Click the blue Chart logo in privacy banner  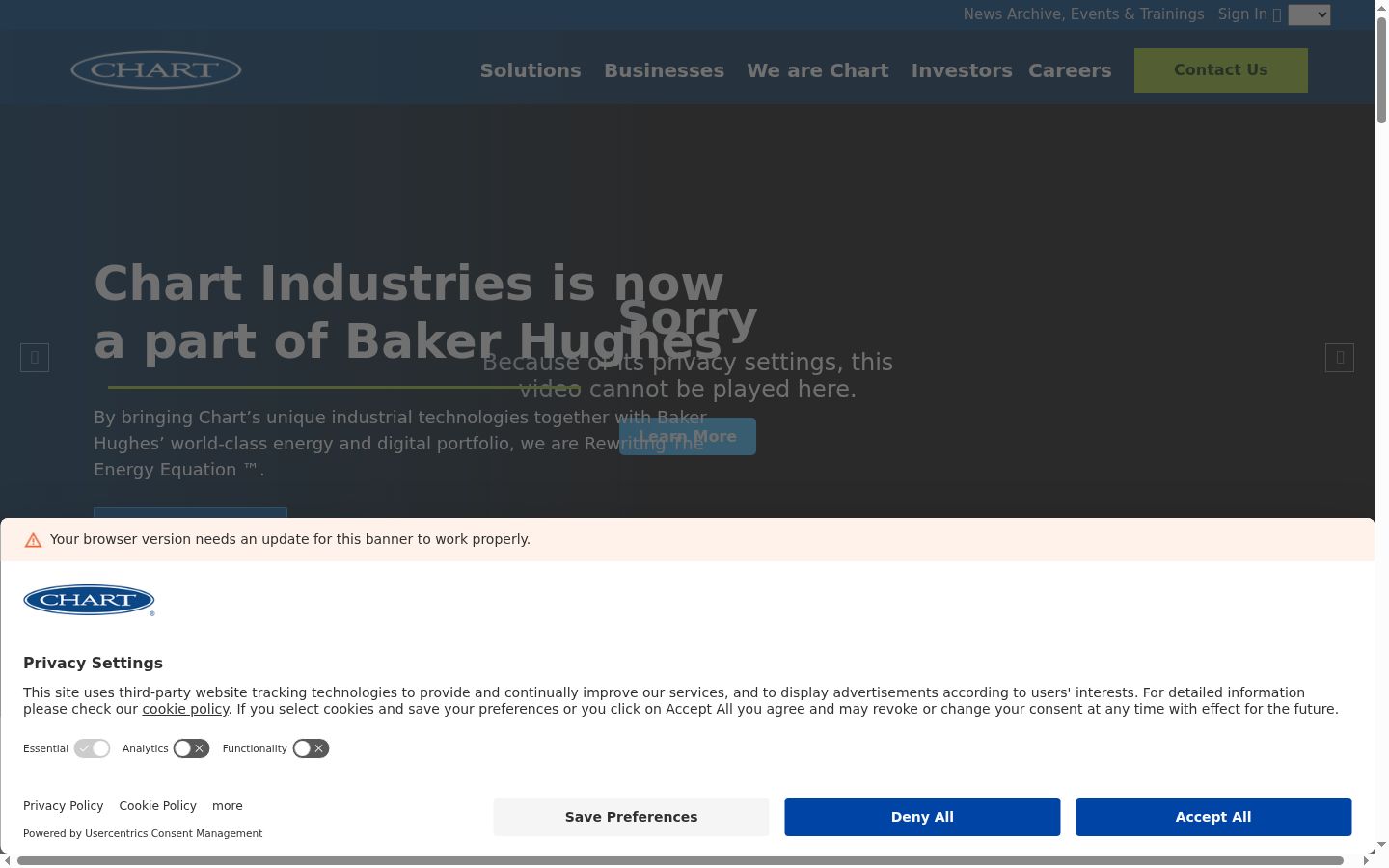pyautogui.click(x=89, y=600)
